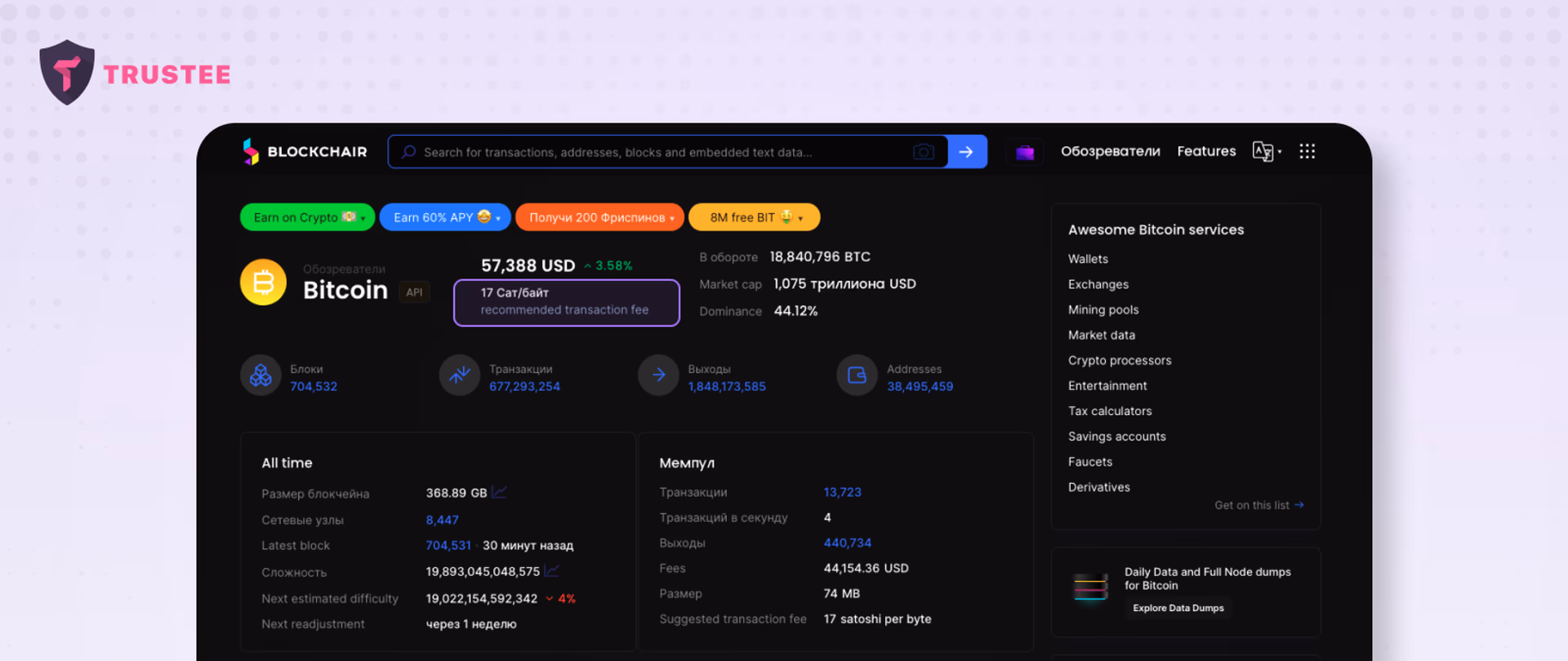
Task: Click the latest block number 704,531
Action: coord(448,545)
